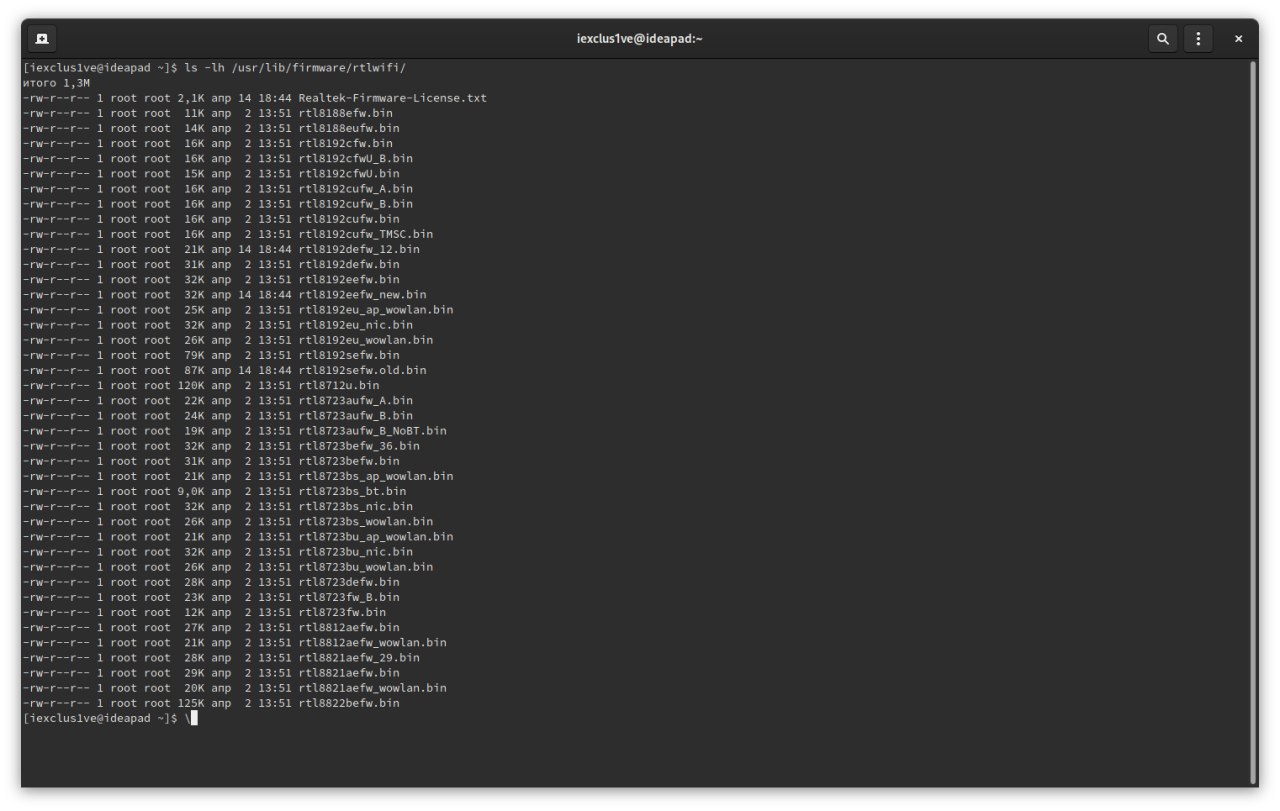The height and width of the screenshot is (811, 1280).
Task: Click file name rtl8712u.bin
Action: click(x=339, y=385)
